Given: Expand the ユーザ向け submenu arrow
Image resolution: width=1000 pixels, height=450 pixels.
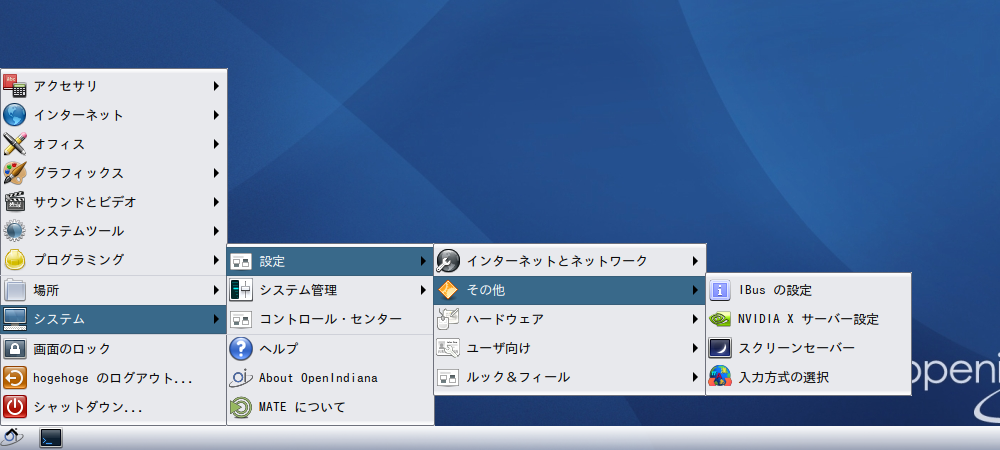Looking at the screenshot, I should click(695, 348).
